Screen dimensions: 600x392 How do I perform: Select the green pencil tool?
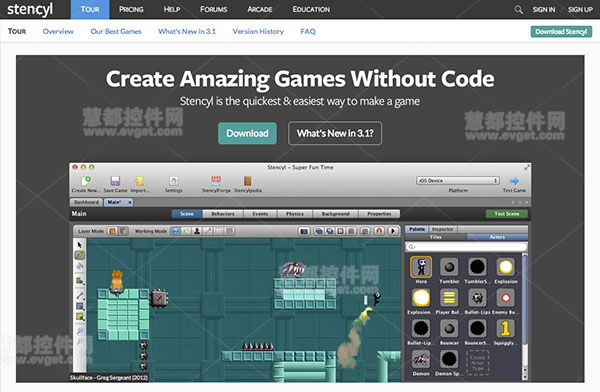point(80,255)
